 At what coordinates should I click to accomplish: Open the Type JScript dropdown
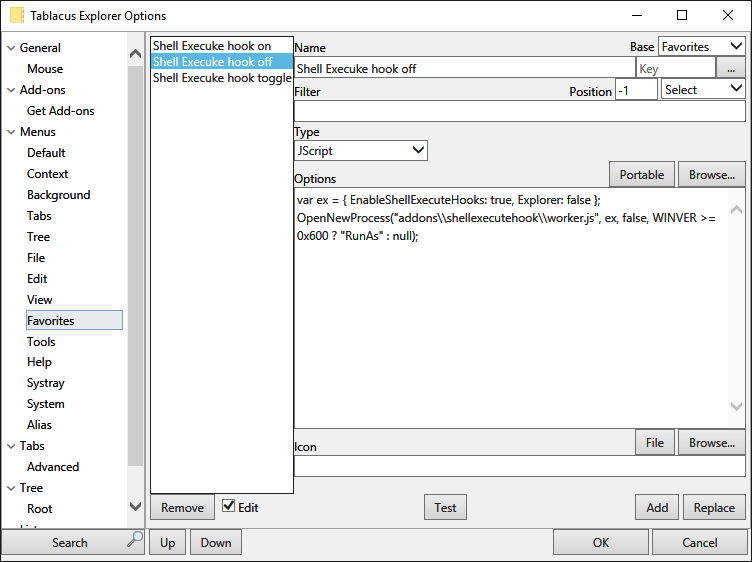pos(361,151)
